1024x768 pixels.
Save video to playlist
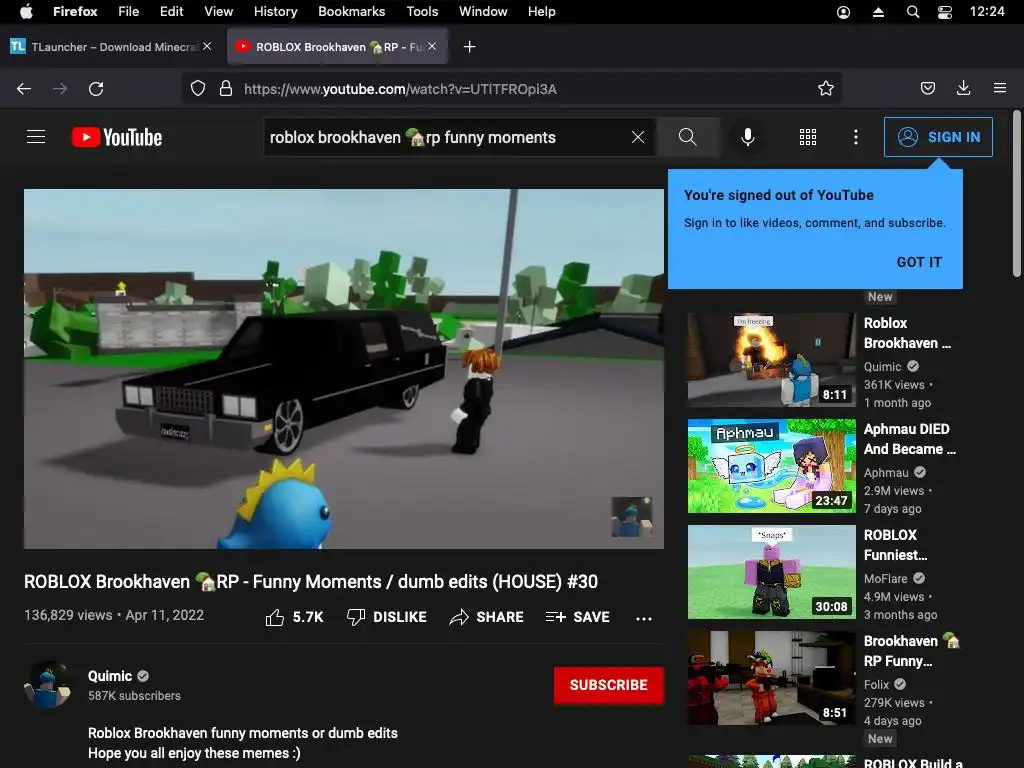coord(577,617)
